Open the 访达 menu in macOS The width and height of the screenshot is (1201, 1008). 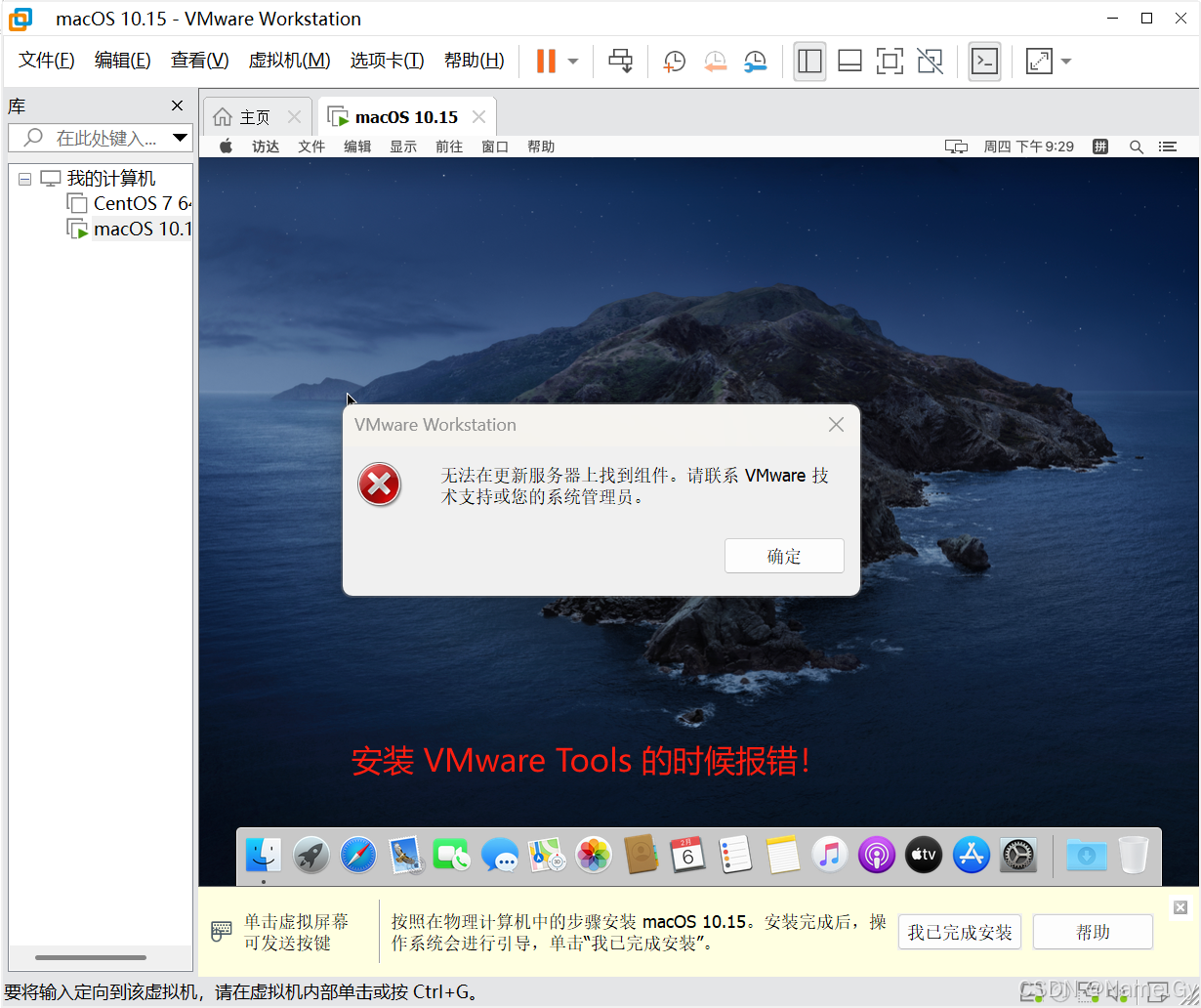[266, 147]
